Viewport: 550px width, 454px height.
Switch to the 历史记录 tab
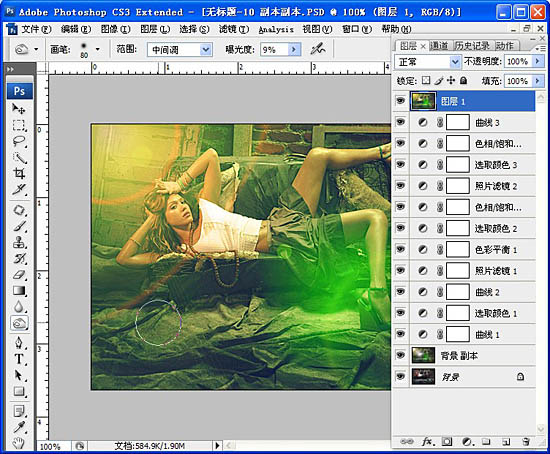[x=472, y=45]
